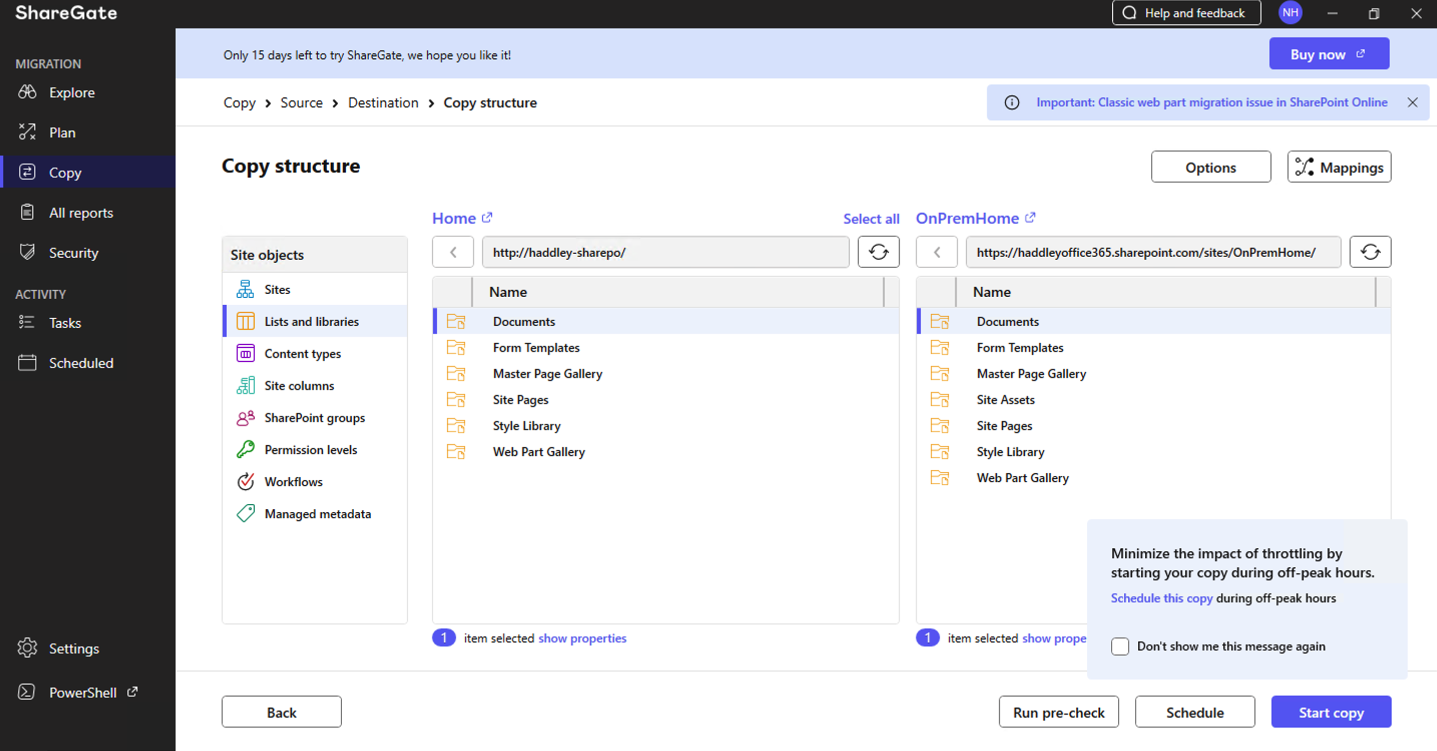Click the Back button

click(282, 712)
